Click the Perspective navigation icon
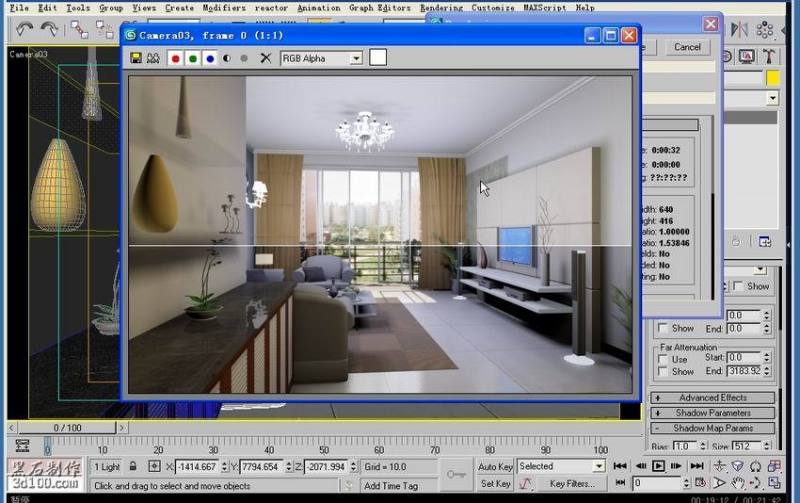 point(737,466)
